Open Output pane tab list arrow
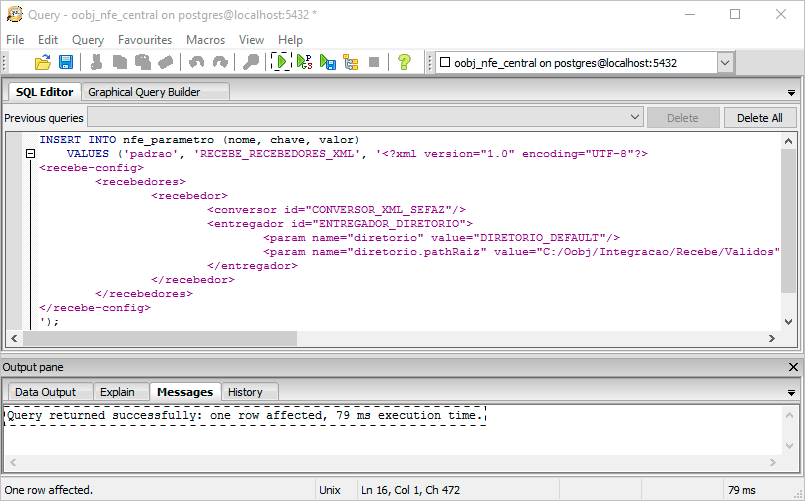This screenshot has width=805, height=501. click(791, 393)
